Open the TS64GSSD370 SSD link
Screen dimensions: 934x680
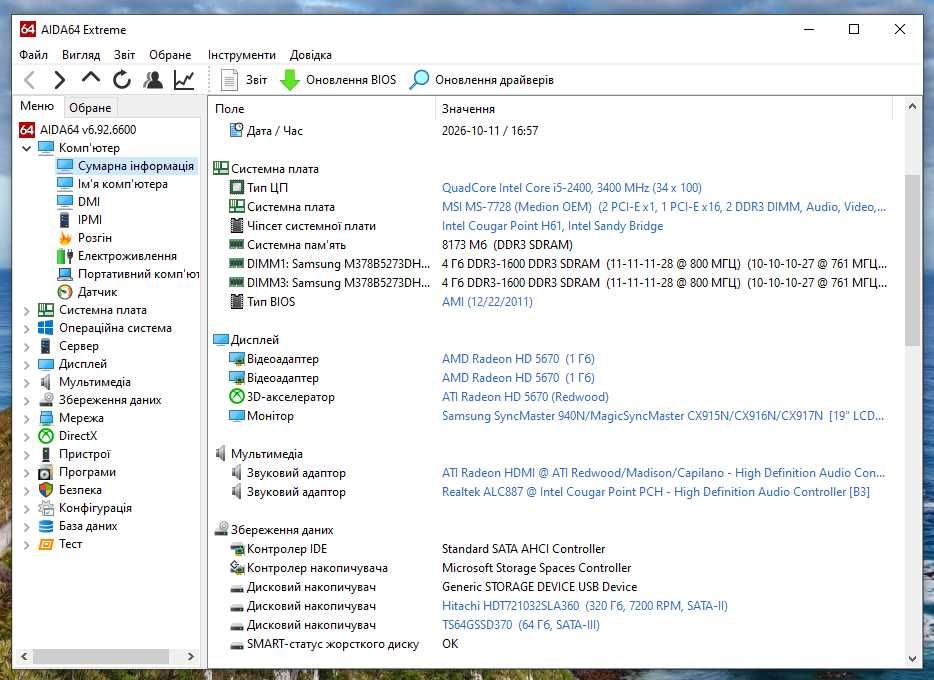click(521, 625)
